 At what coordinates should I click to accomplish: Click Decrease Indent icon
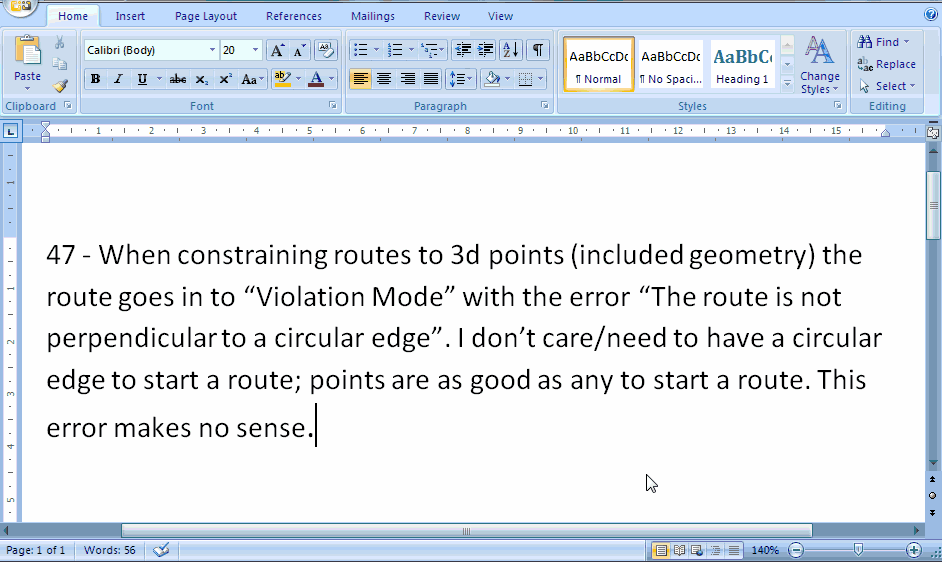click(463, 50)
